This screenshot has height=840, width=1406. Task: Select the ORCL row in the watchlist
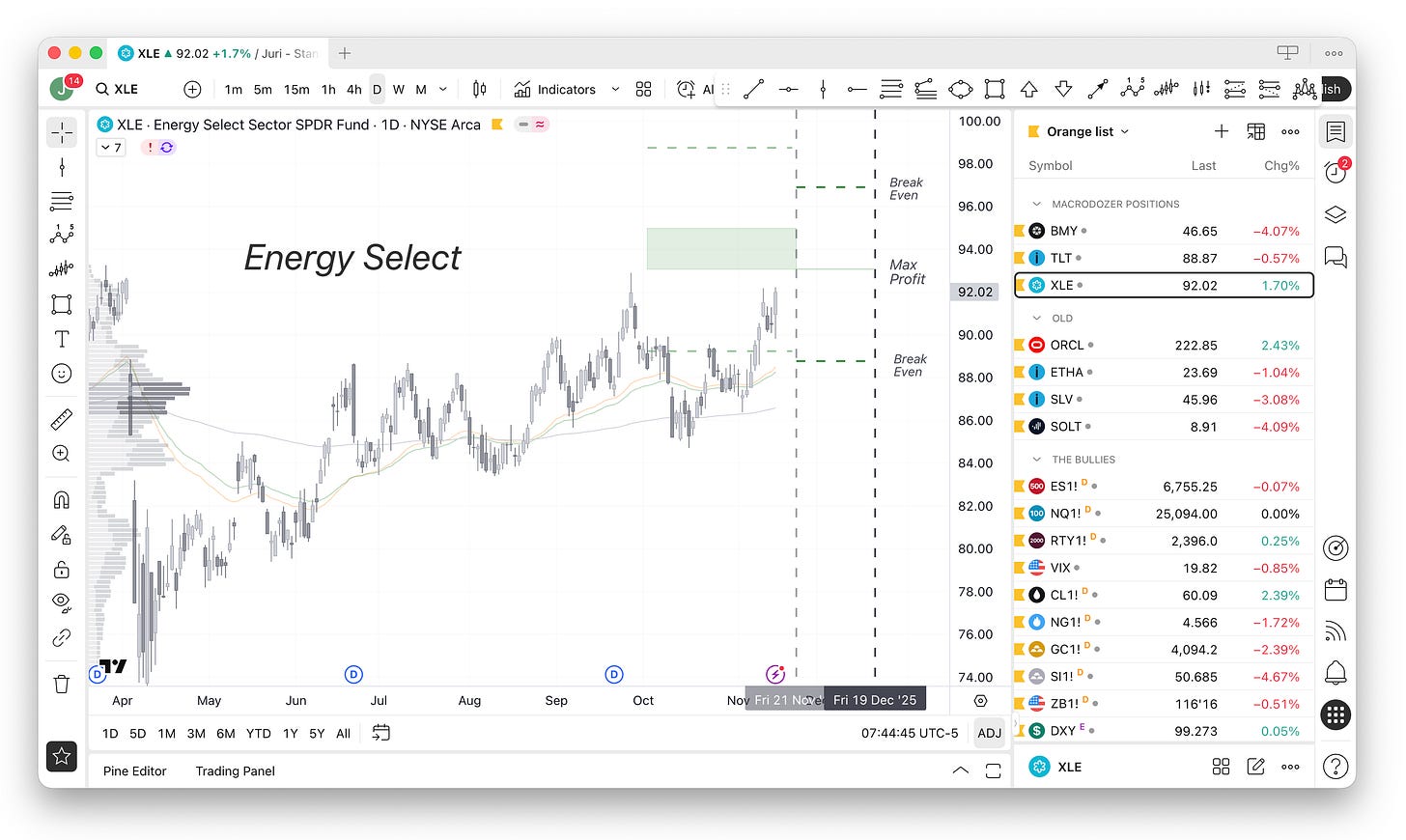click(1164, 345)
